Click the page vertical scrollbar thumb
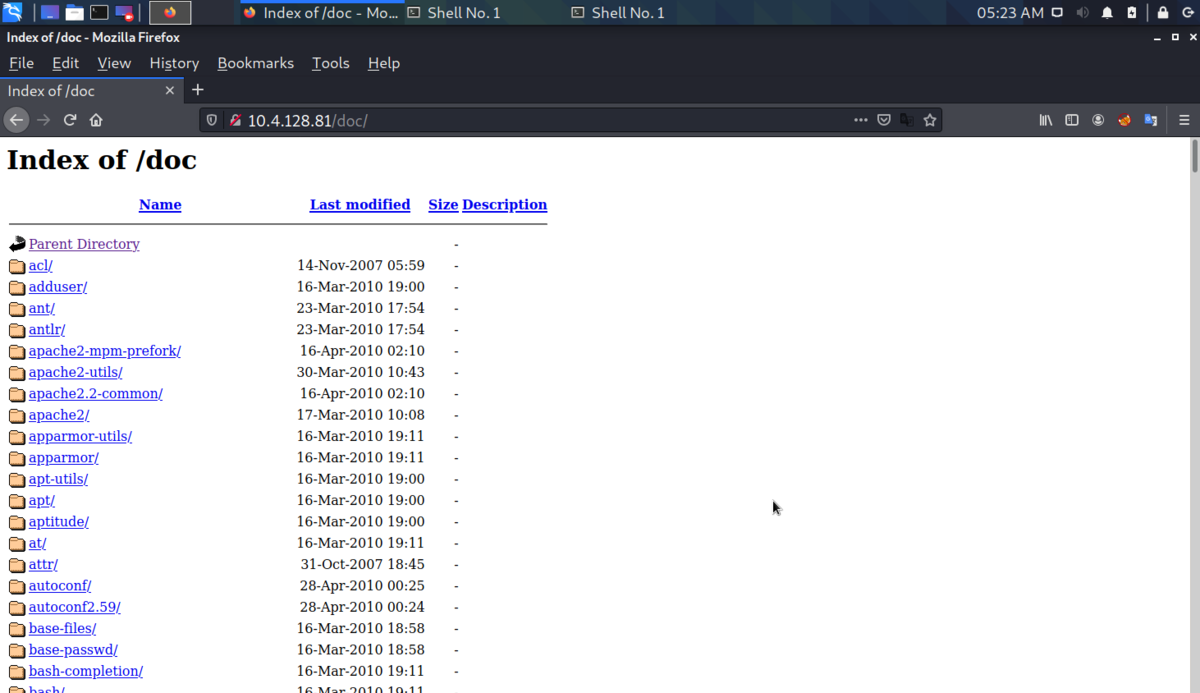1200x693 pixels. 1194,157
